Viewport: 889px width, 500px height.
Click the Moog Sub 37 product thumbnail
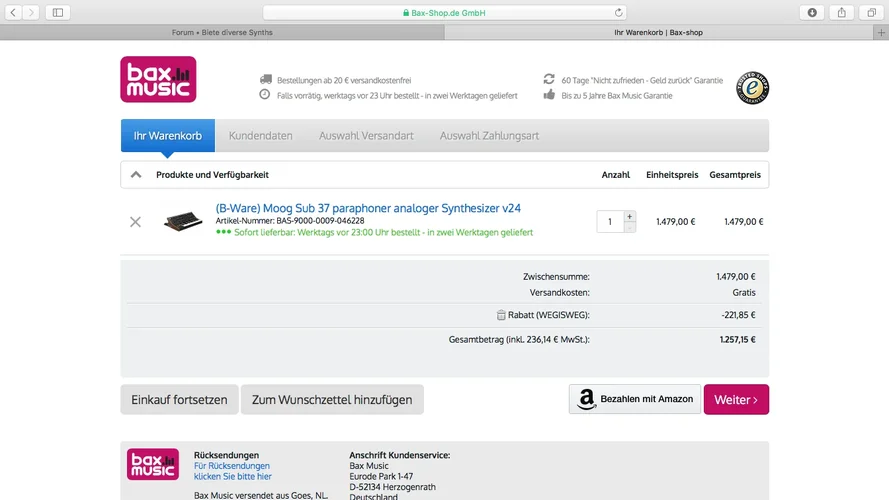click(x=183, y=221)
